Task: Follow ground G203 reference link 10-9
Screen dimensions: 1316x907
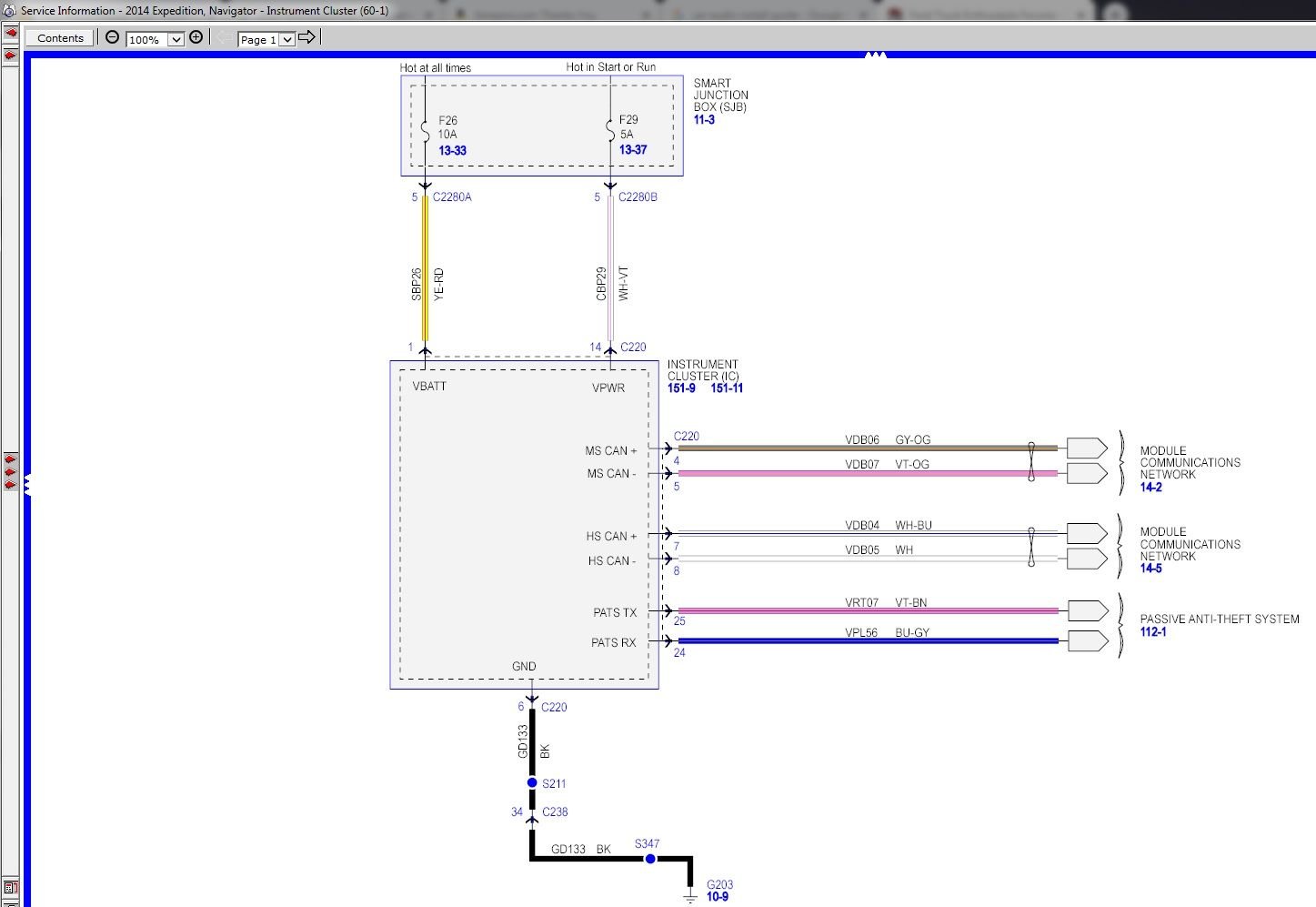Action: pos(717,897)
